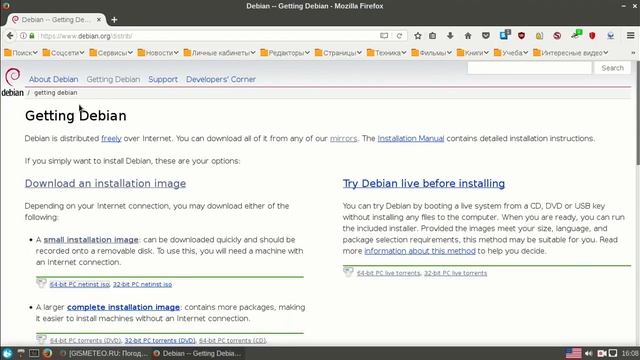The image size is (640, 360).
Task: Open the 'small installation image' link
Action: 91,240
